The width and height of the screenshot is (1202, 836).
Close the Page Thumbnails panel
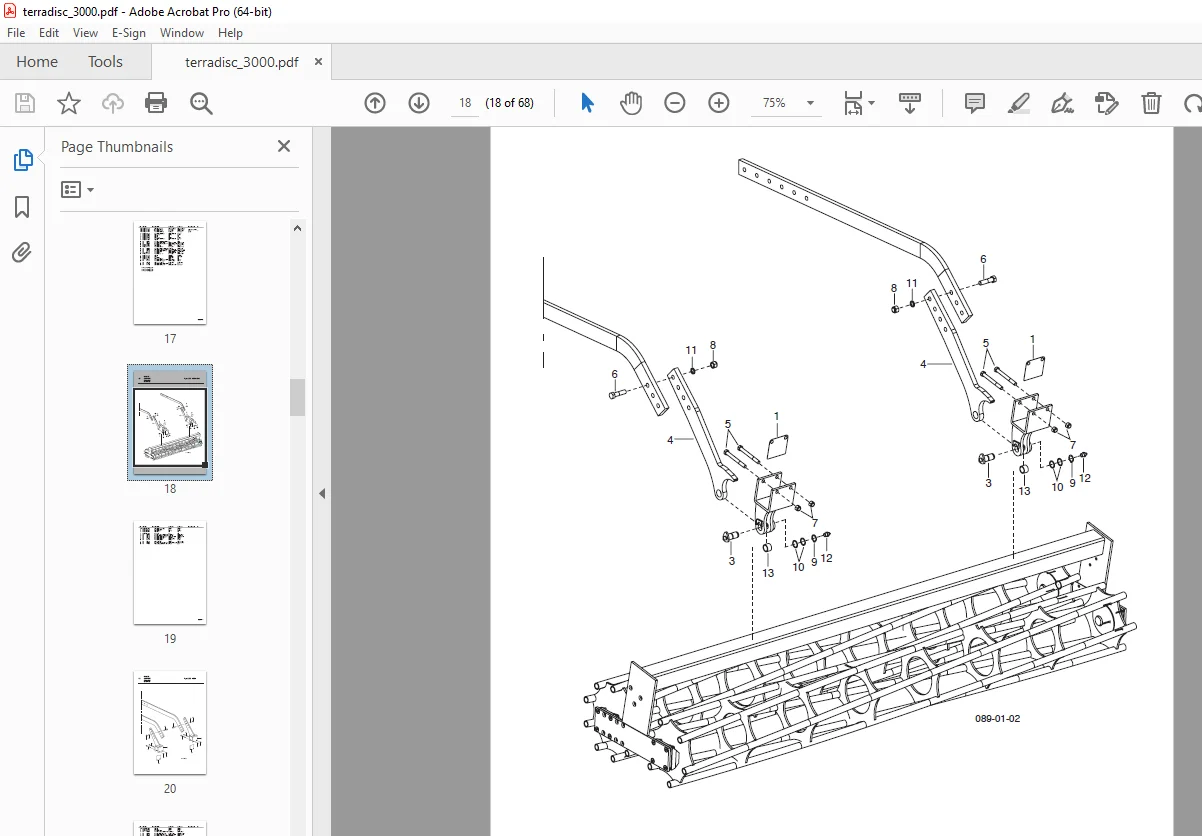284,146
